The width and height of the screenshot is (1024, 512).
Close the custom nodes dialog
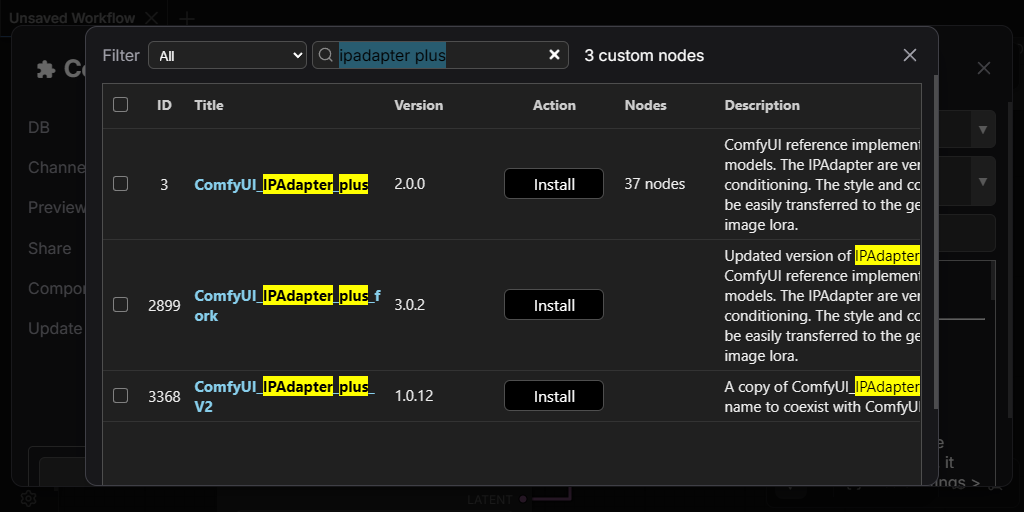click(x=910, y=56)
